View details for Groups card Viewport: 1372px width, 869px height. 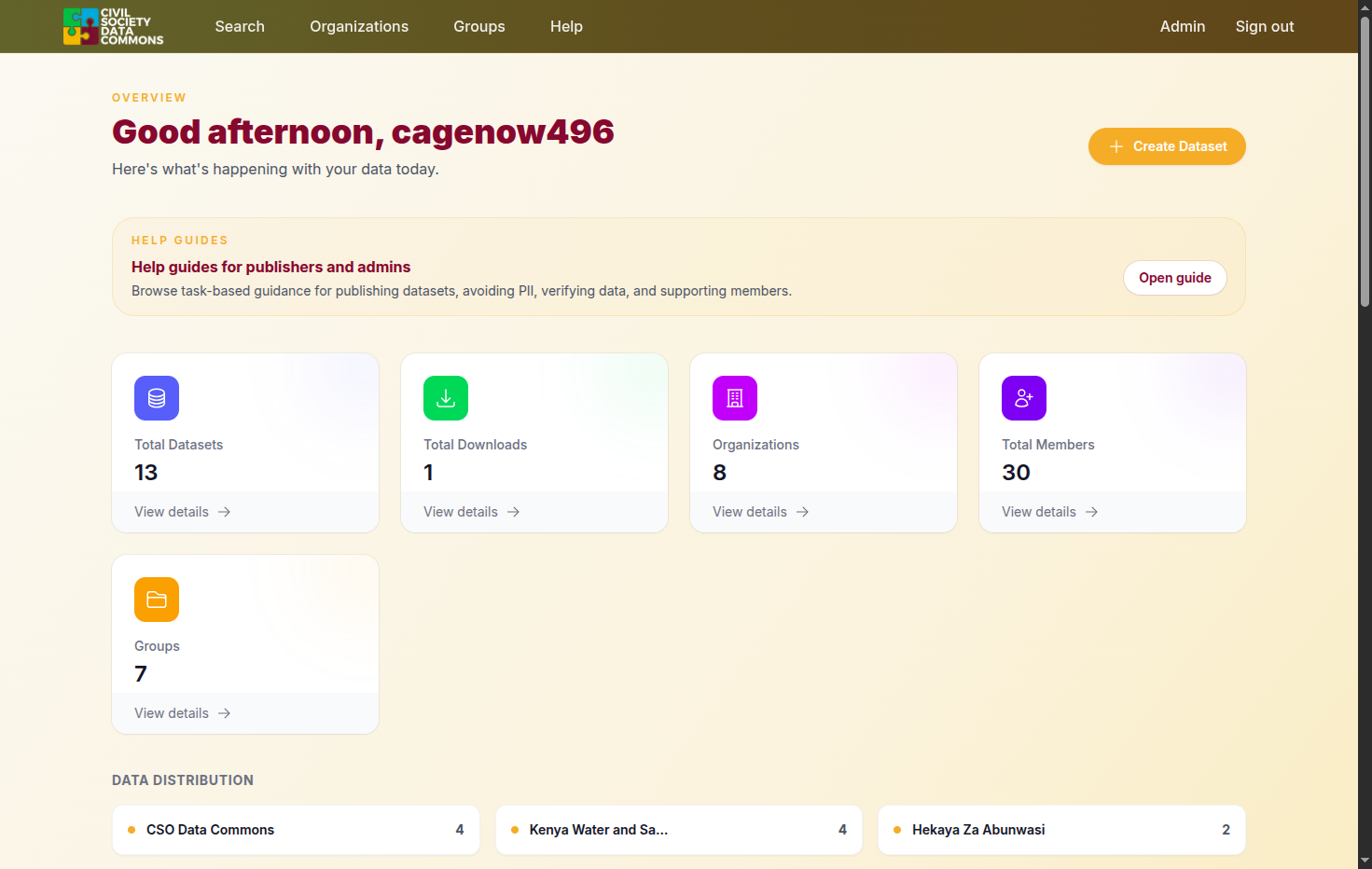pyautogui.click(x=182, y=713)
